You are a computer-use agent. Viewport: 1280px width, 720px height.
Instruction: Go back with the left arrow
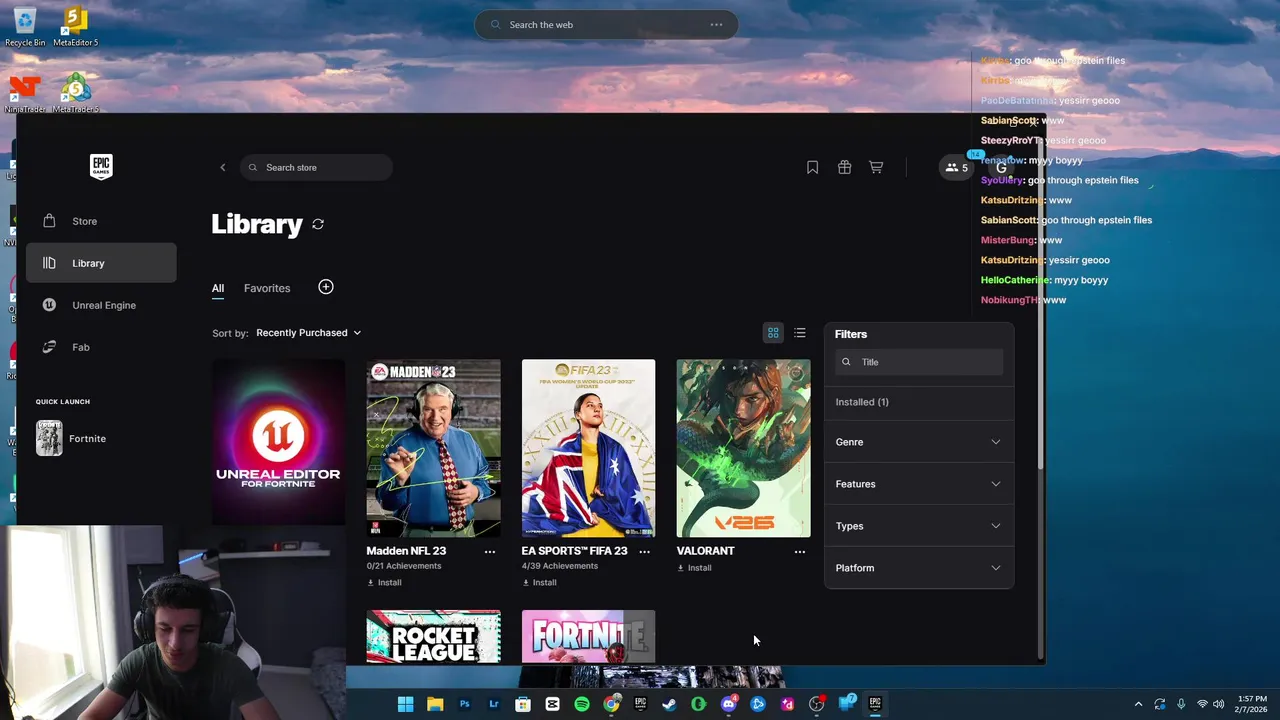coord(223,167)
